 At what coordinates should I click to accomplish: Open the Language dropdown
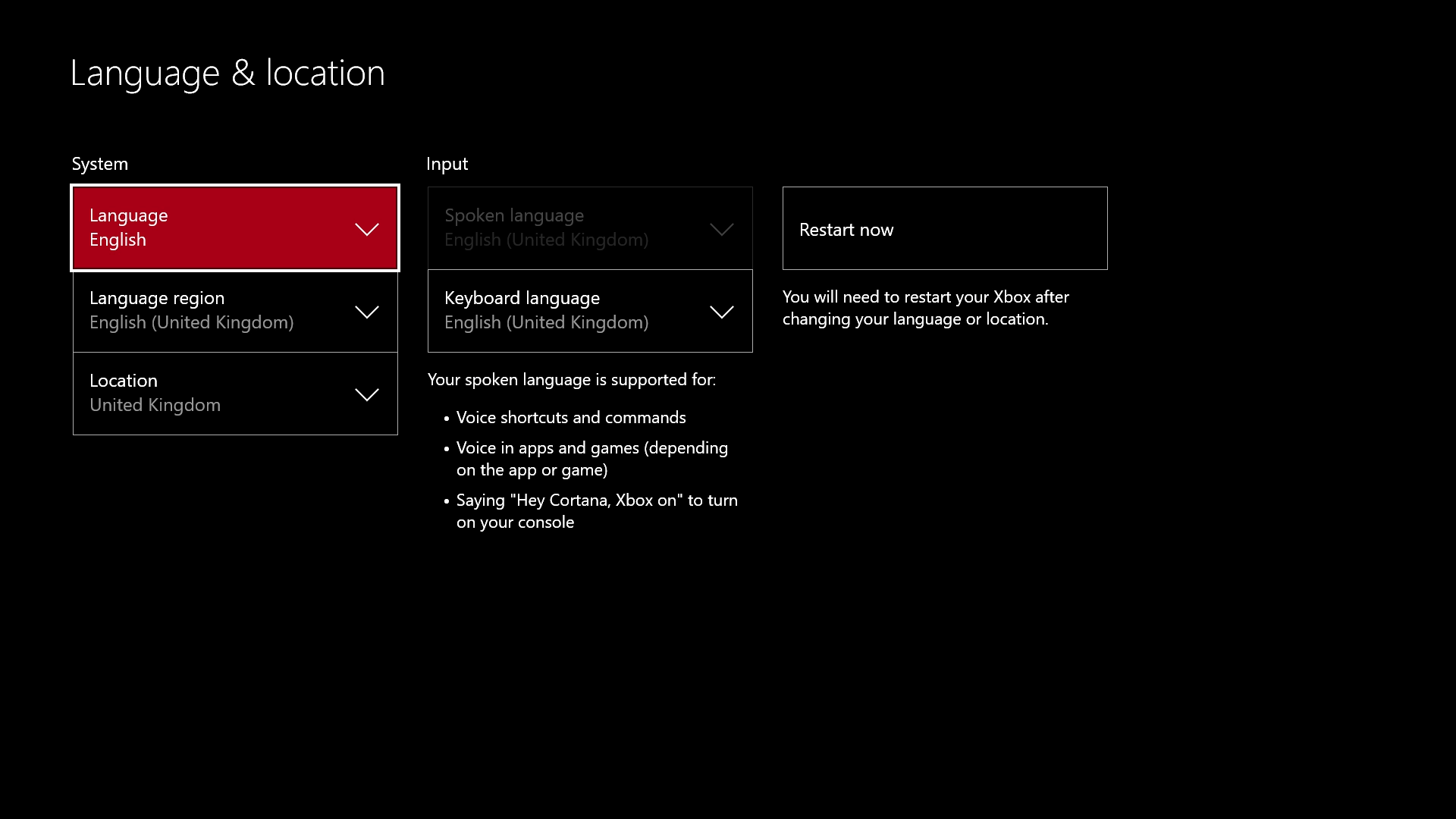click(234, 227)
